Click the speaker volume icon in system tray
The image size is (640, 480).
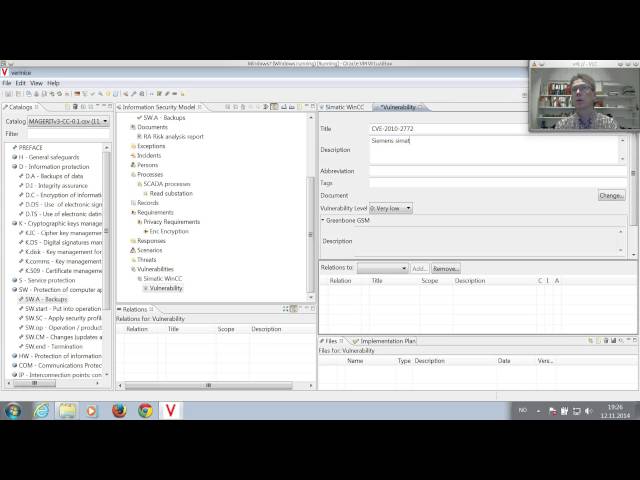pyautogui.click(x=588, y=411)
